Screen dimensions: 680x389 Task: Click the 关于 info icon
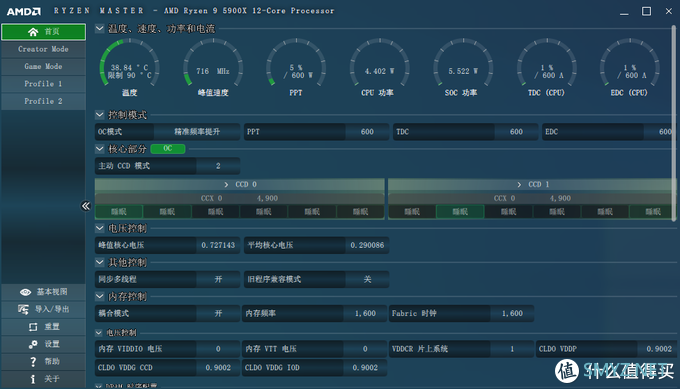coord(33,379)
